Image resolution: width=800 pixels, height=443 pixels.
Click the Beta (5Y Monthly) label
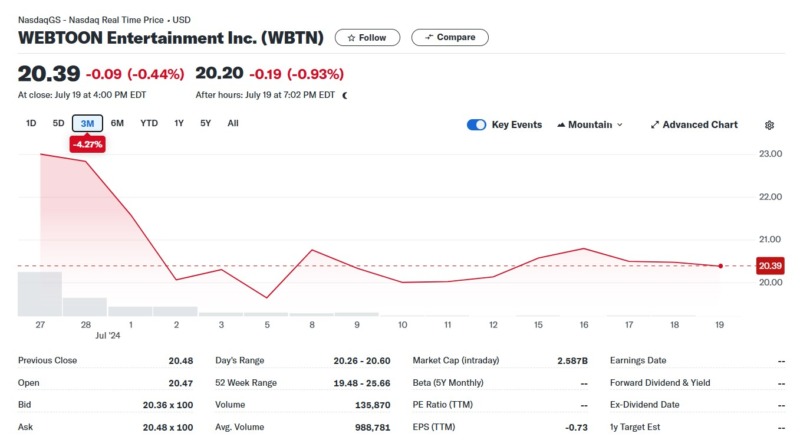[x=448, y=383]
